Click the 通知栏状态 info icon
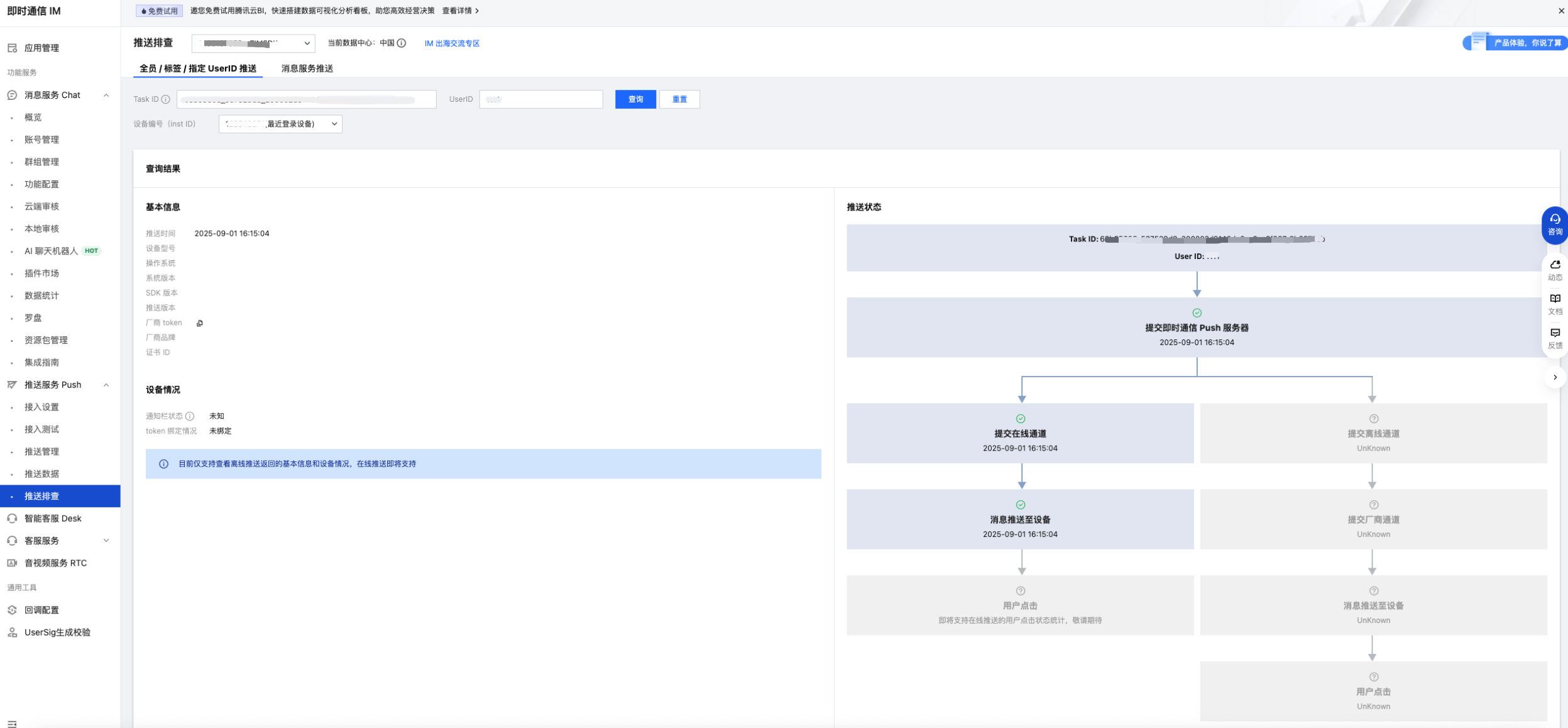Viewport: 1568px width, 728px height. [190, 416]
